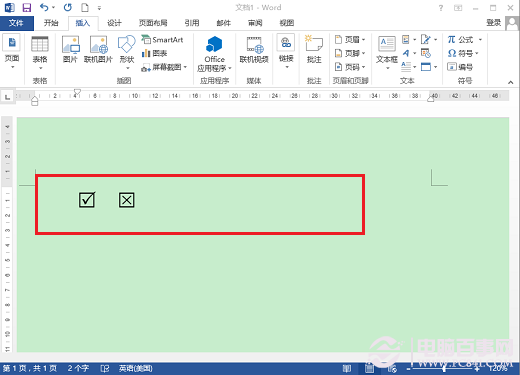
Task: Click the Object icon in Text group
Action: click(426, 67)
